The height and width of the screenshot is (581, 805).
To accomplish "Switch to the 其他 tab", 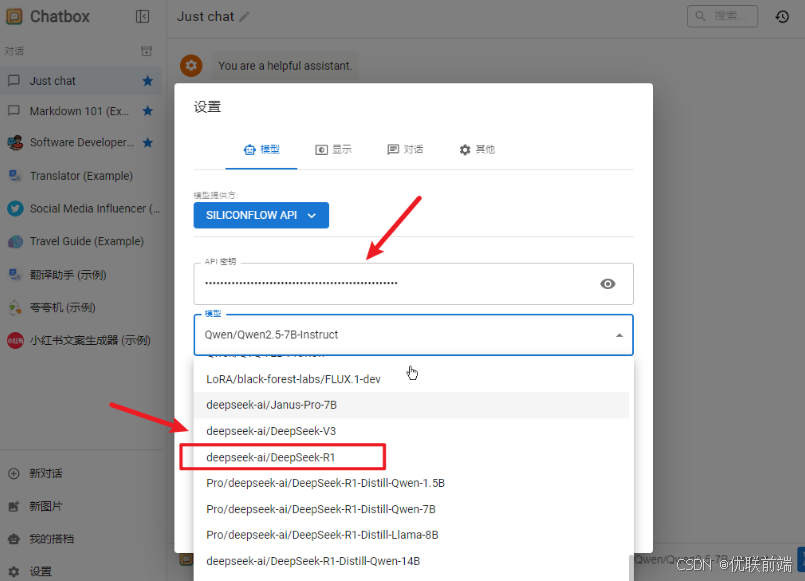I will click(477, 149).
